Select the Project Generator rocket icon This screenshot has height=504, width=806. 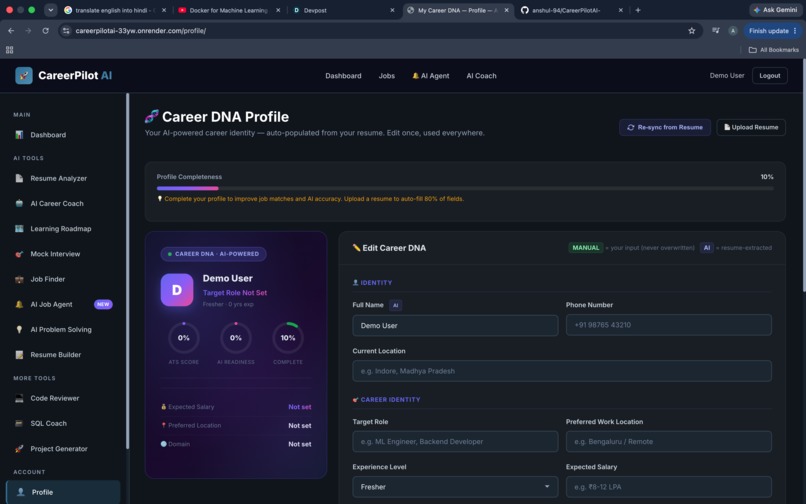19,448
